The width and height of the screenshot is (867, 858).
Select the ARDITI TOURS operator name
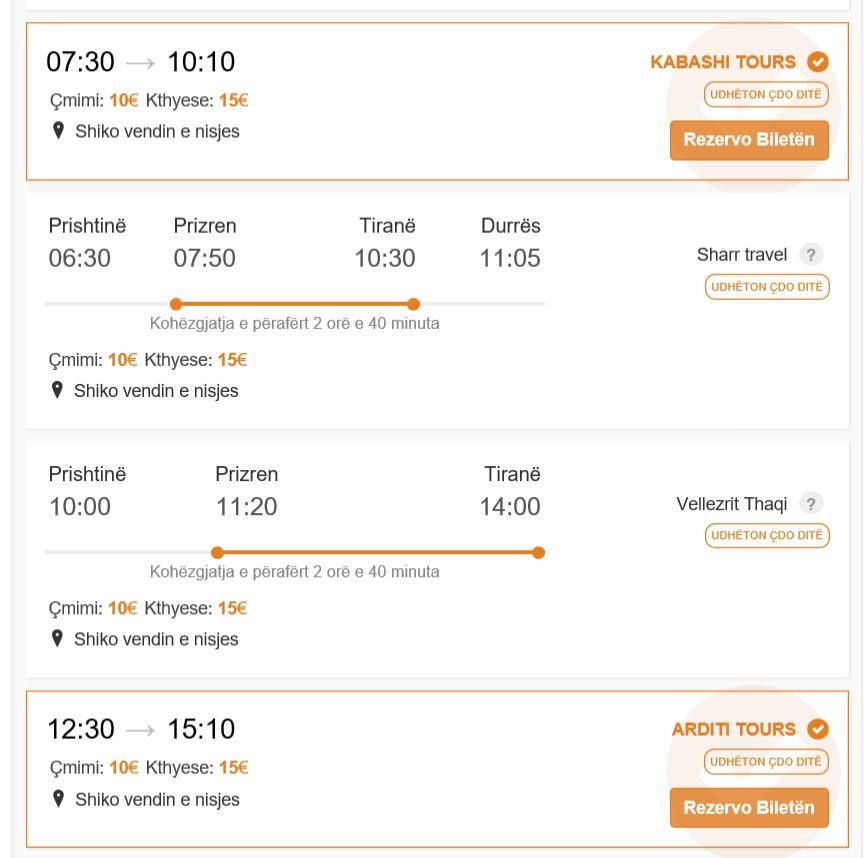[733, 729]
